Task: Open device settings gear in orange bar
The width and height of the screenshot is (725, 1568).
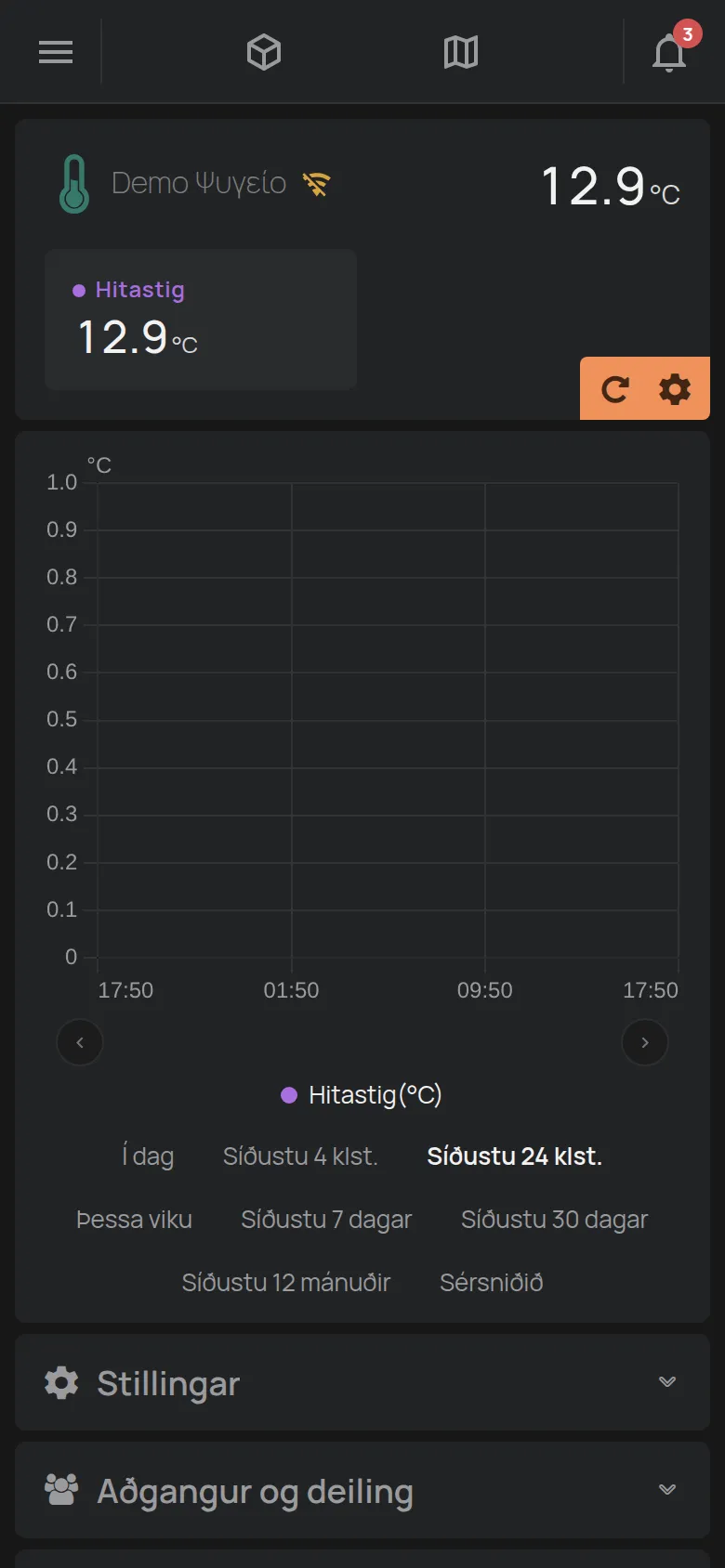Action: click(x=675, y=389)
